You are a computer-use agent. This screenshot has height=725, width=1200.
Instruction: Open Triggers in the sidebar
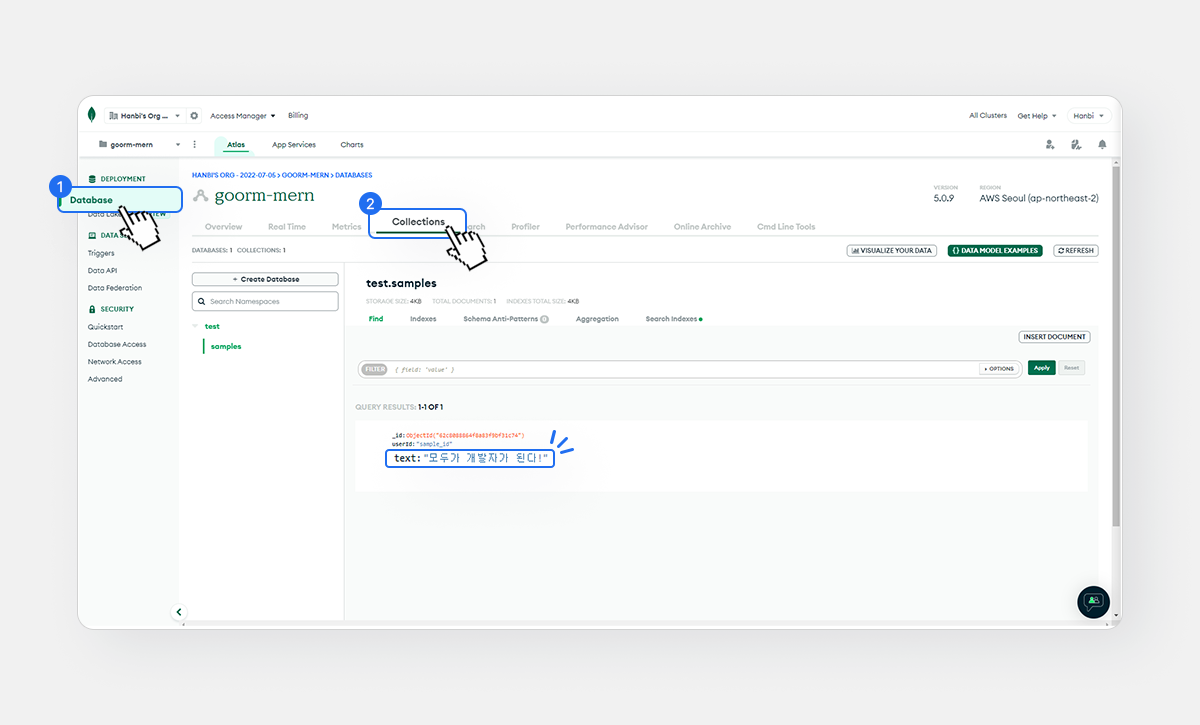101,253
